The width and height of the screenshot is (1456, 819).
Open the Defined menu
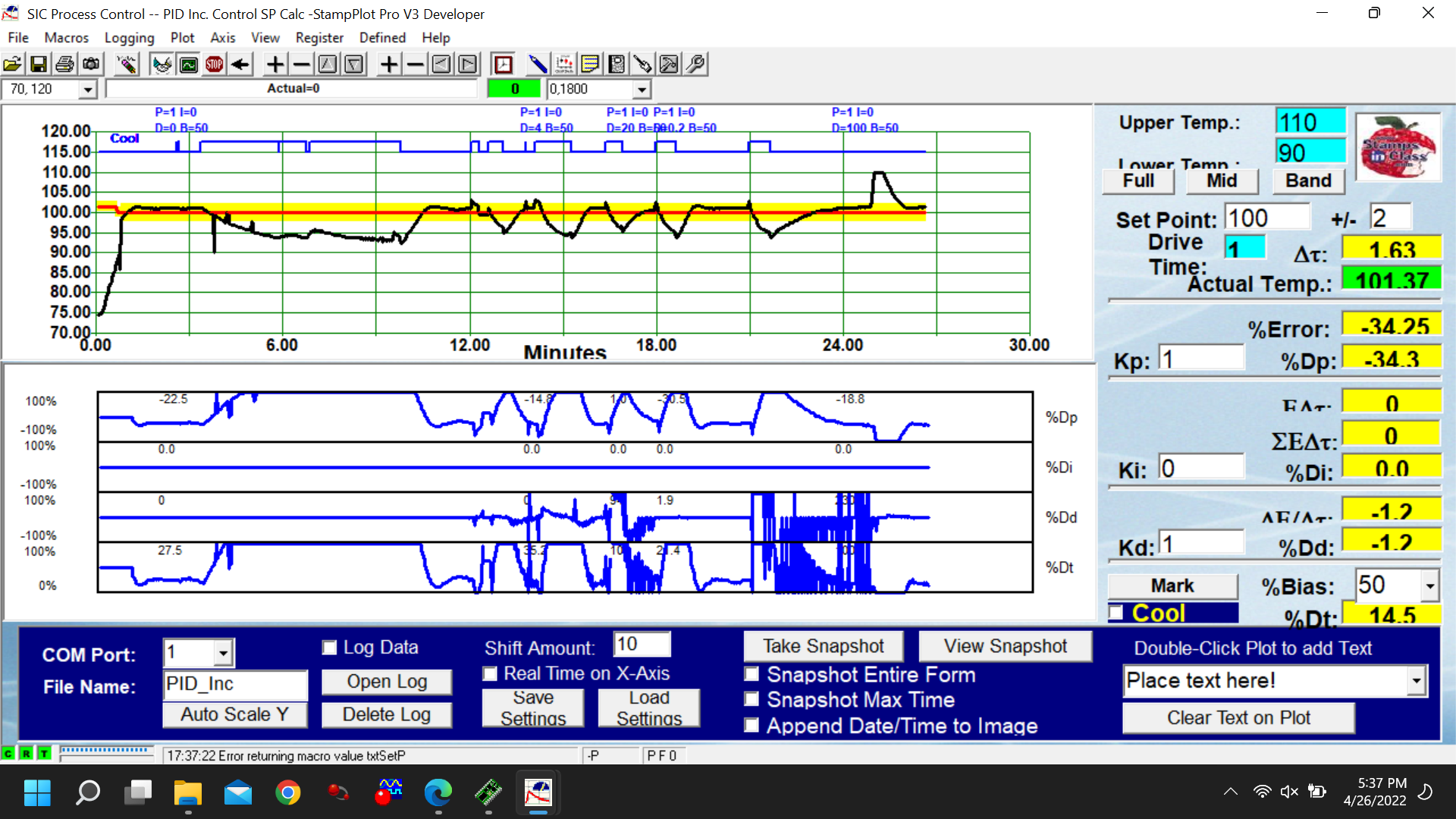[x=382, y=38]
